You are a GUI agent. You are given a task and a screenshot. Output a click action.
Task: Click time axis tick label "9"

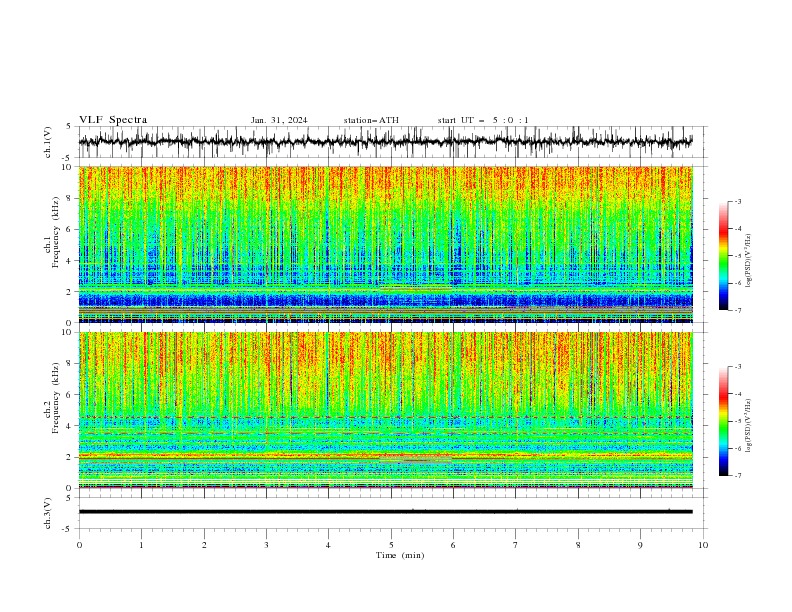pyautogui.click(x=640, y=545)
